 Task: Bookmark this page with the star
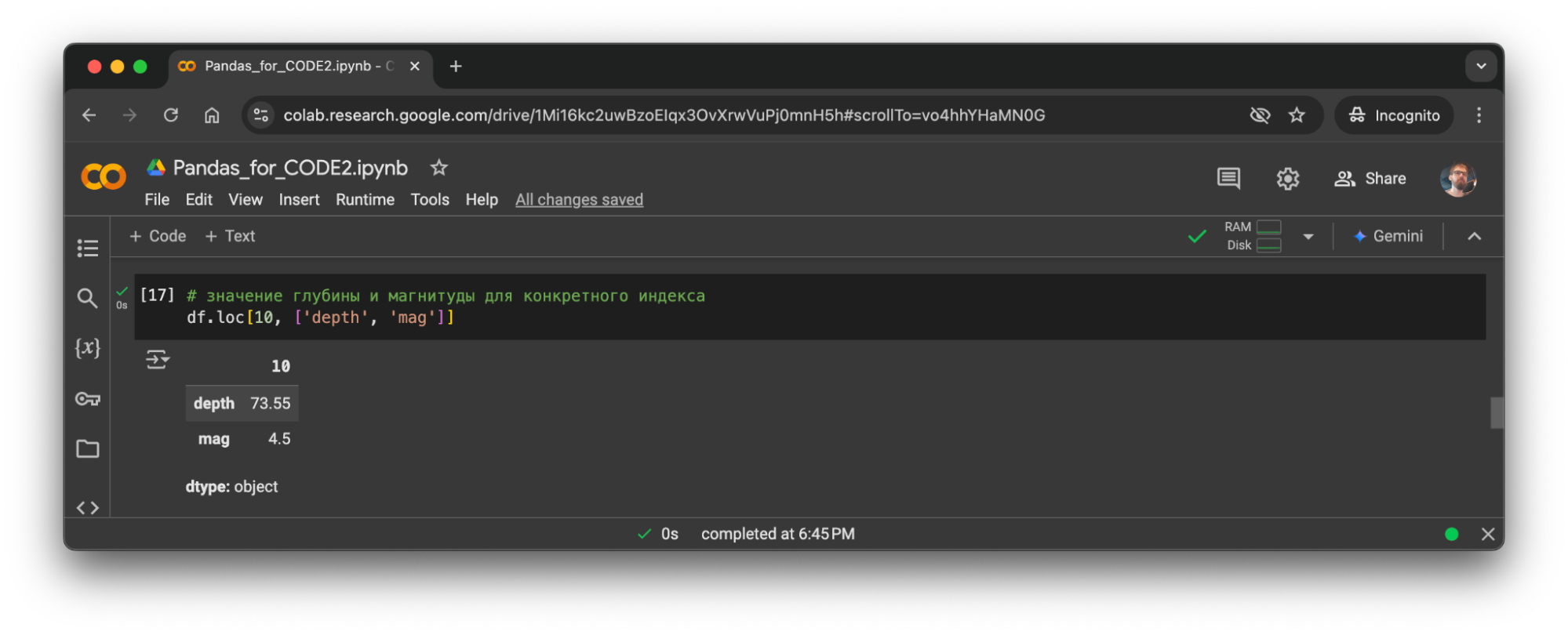(1297, 115)
